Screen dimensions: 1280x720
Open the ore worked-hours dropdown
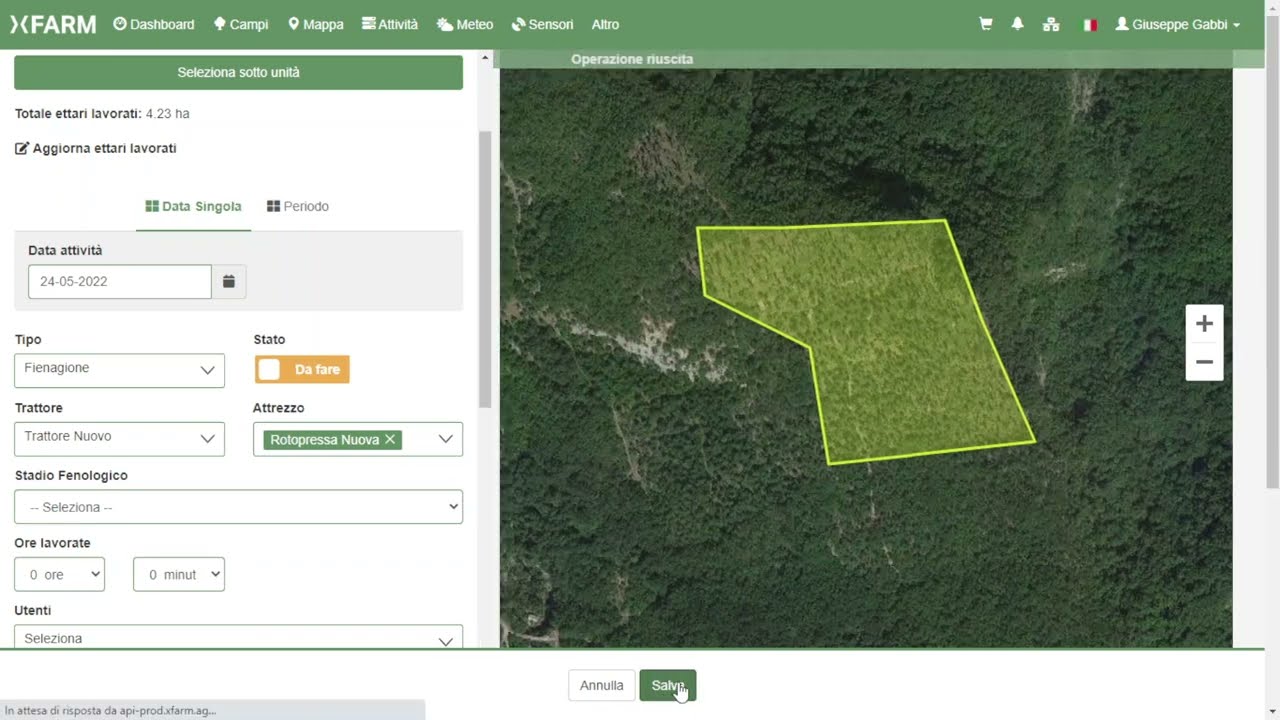pyautogui.click(x=59, y=574)
